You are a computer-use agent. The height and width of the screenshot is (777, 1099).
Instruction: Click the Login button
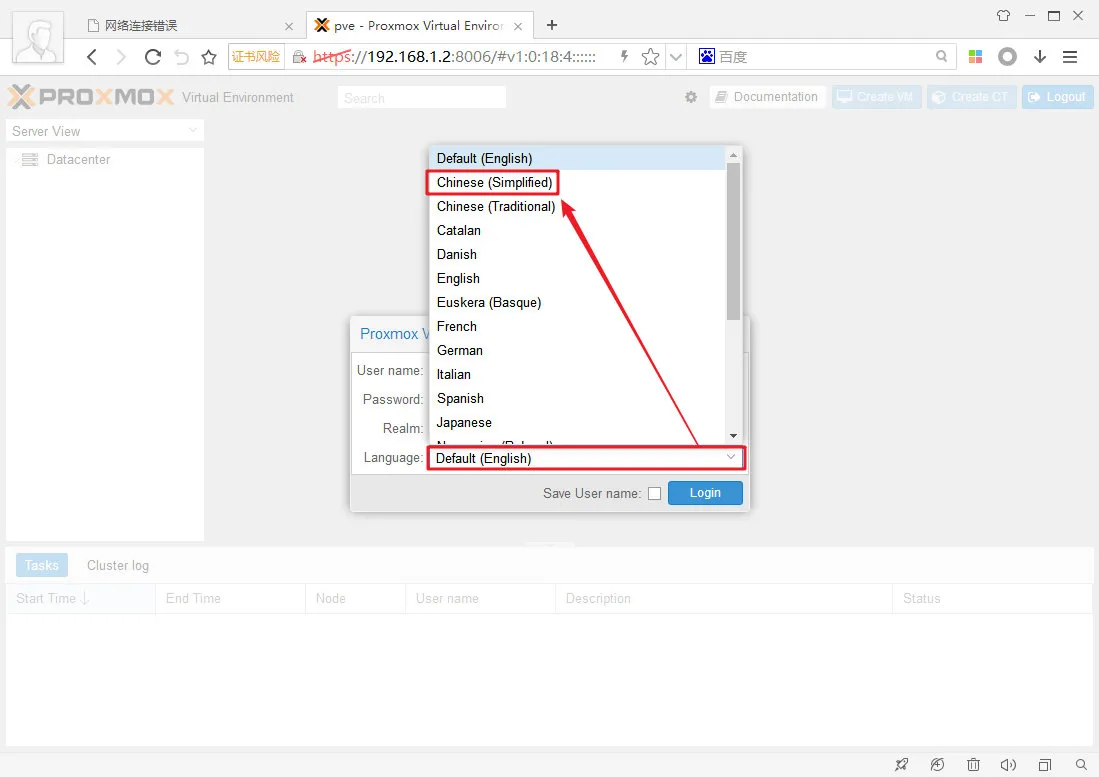click(x=705, y=493)
